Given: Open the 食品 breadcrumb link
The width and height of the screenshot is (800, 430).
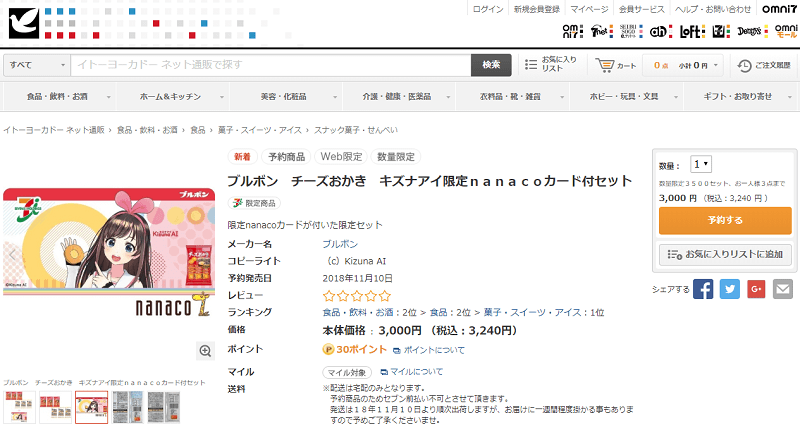Looking at the screenshot, I should (198, 130).
